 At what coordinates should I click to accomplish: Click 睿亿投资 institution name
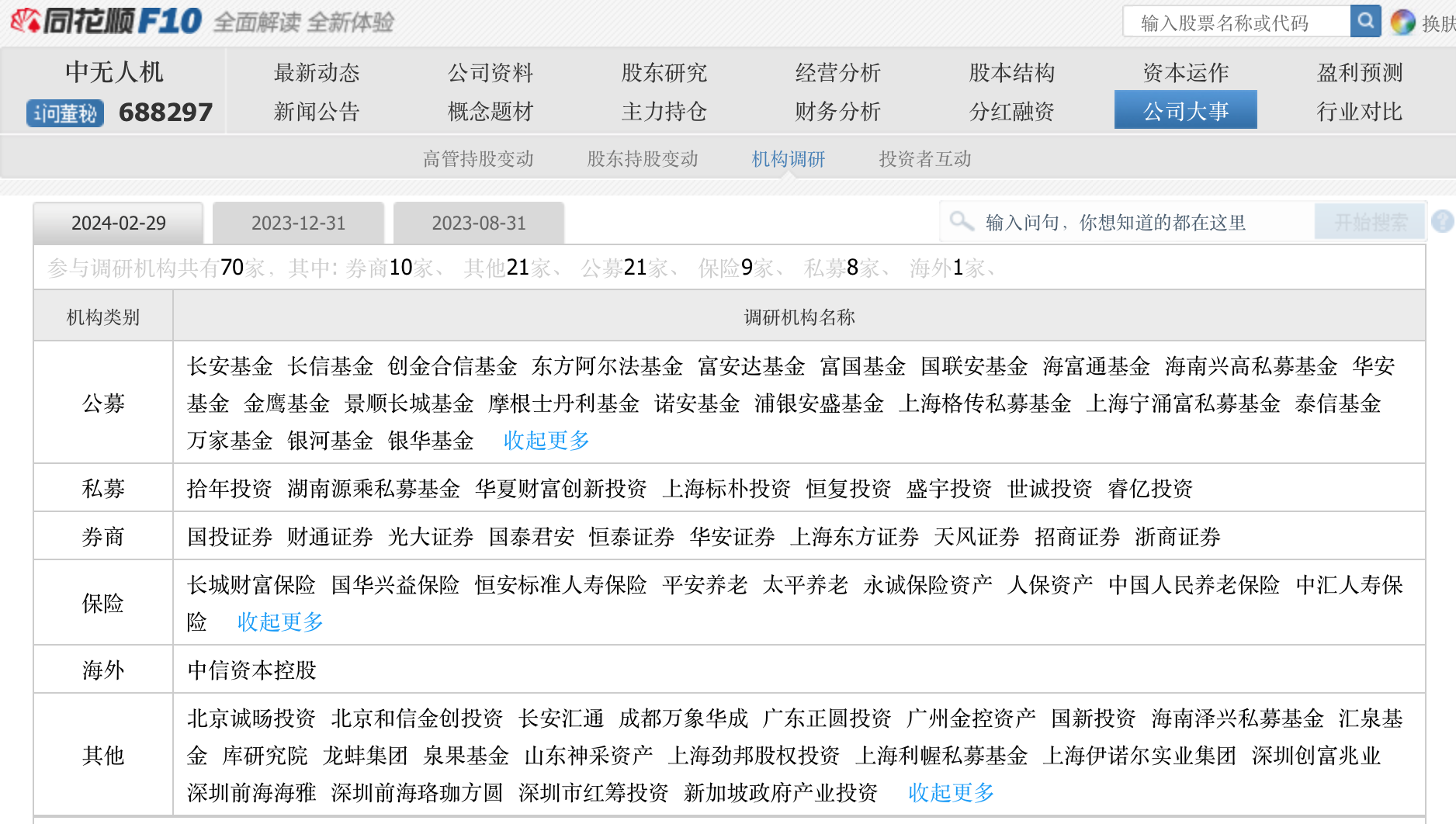click(1150, 489)
